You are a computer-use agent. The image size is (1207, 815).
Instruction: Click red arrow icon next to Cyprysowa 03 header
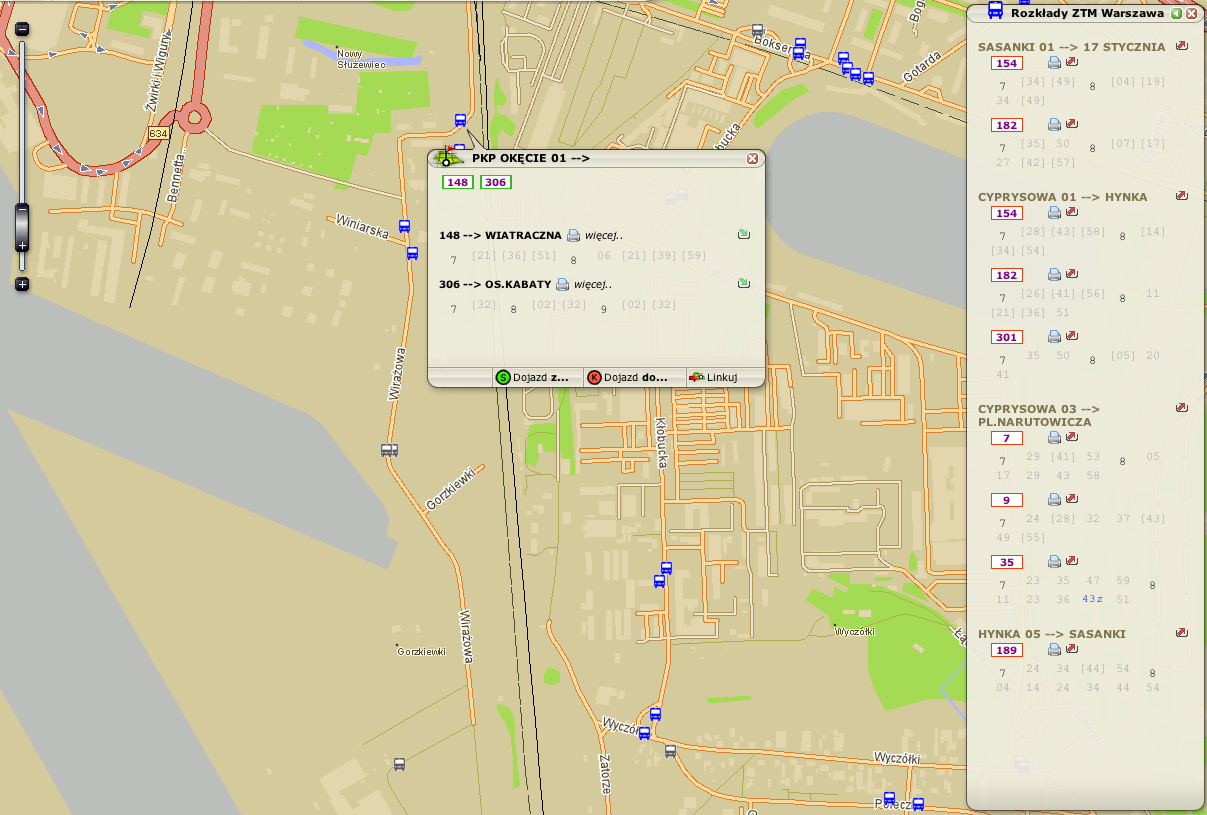coord(1182,408)
